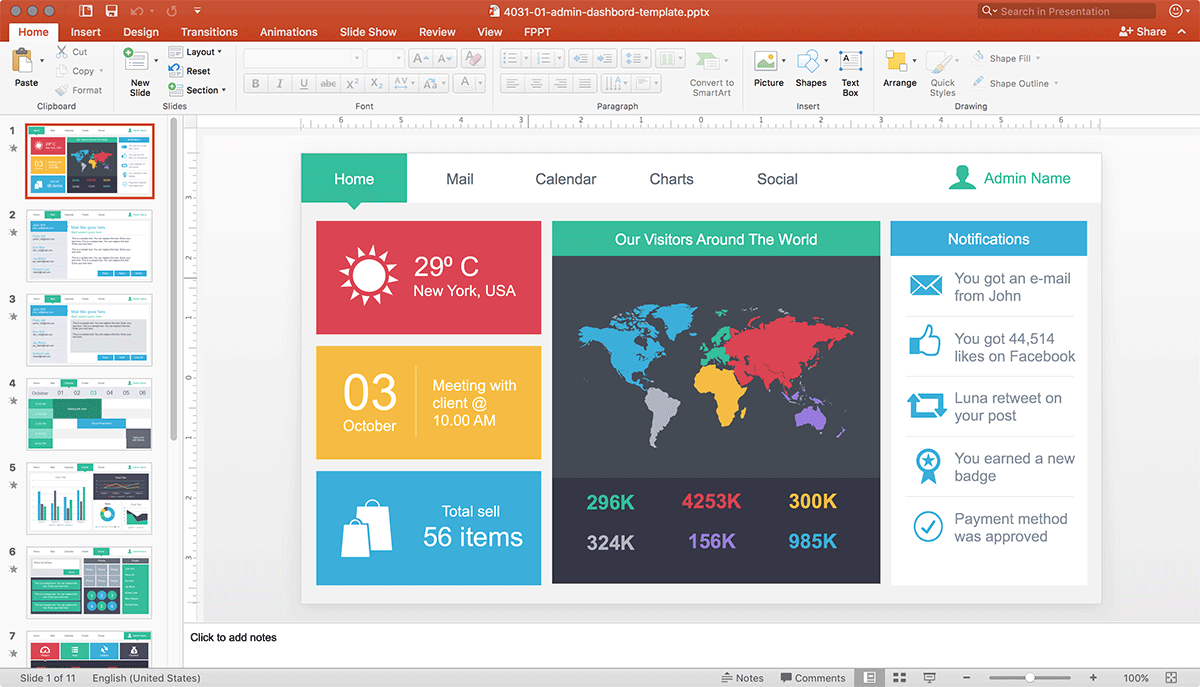This screenshot has width=1200, height=687.
Task: Switch to Normal view in status bar
Action: 870,677
